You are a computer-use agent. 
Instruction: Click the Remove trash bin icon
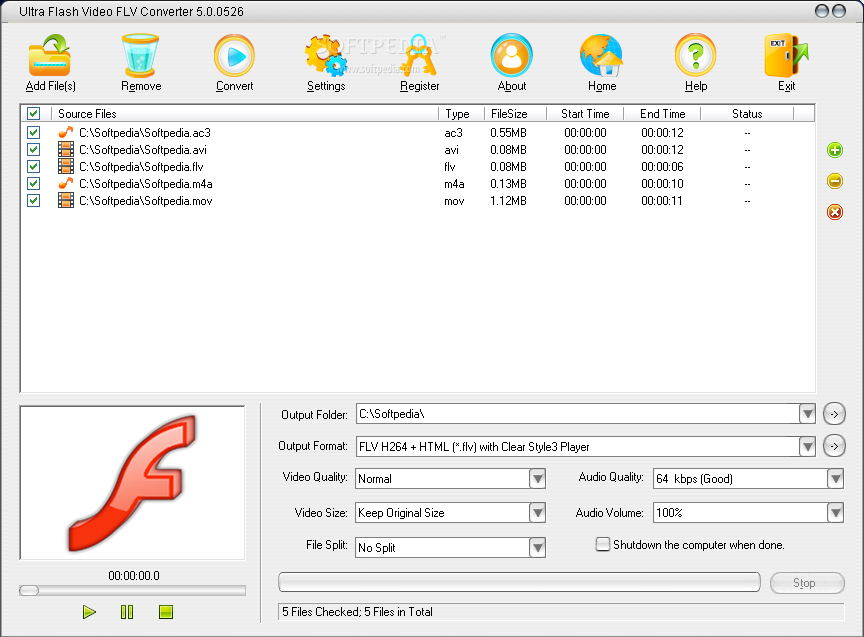point(141,55)
